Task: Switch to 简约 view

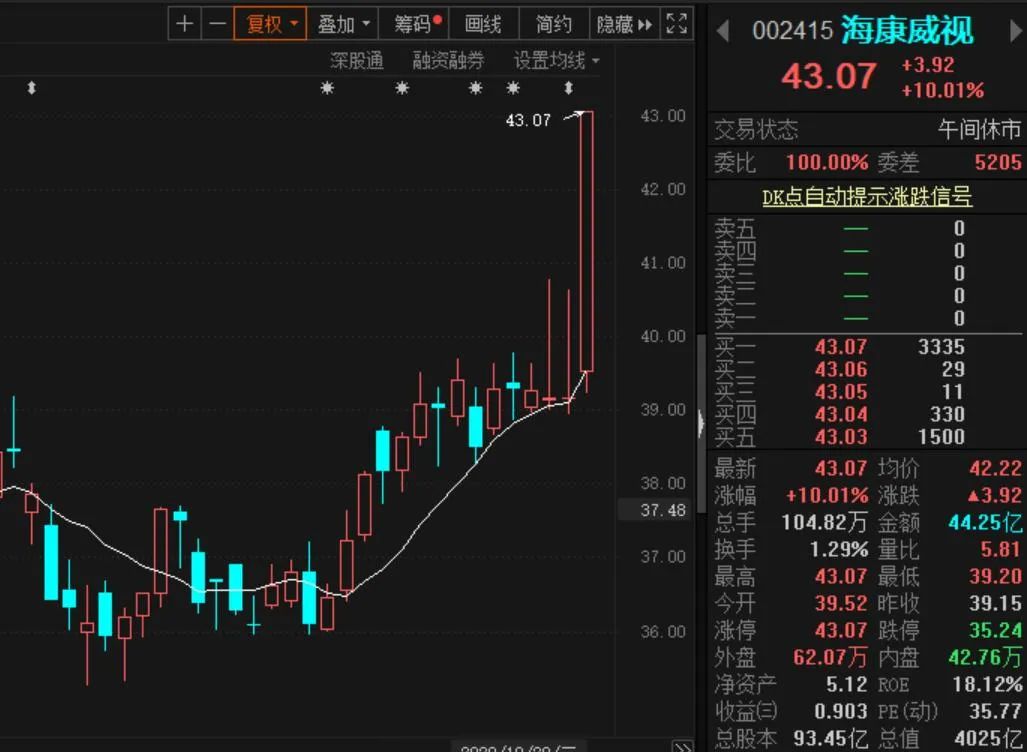Action: (x=554, y=24)
